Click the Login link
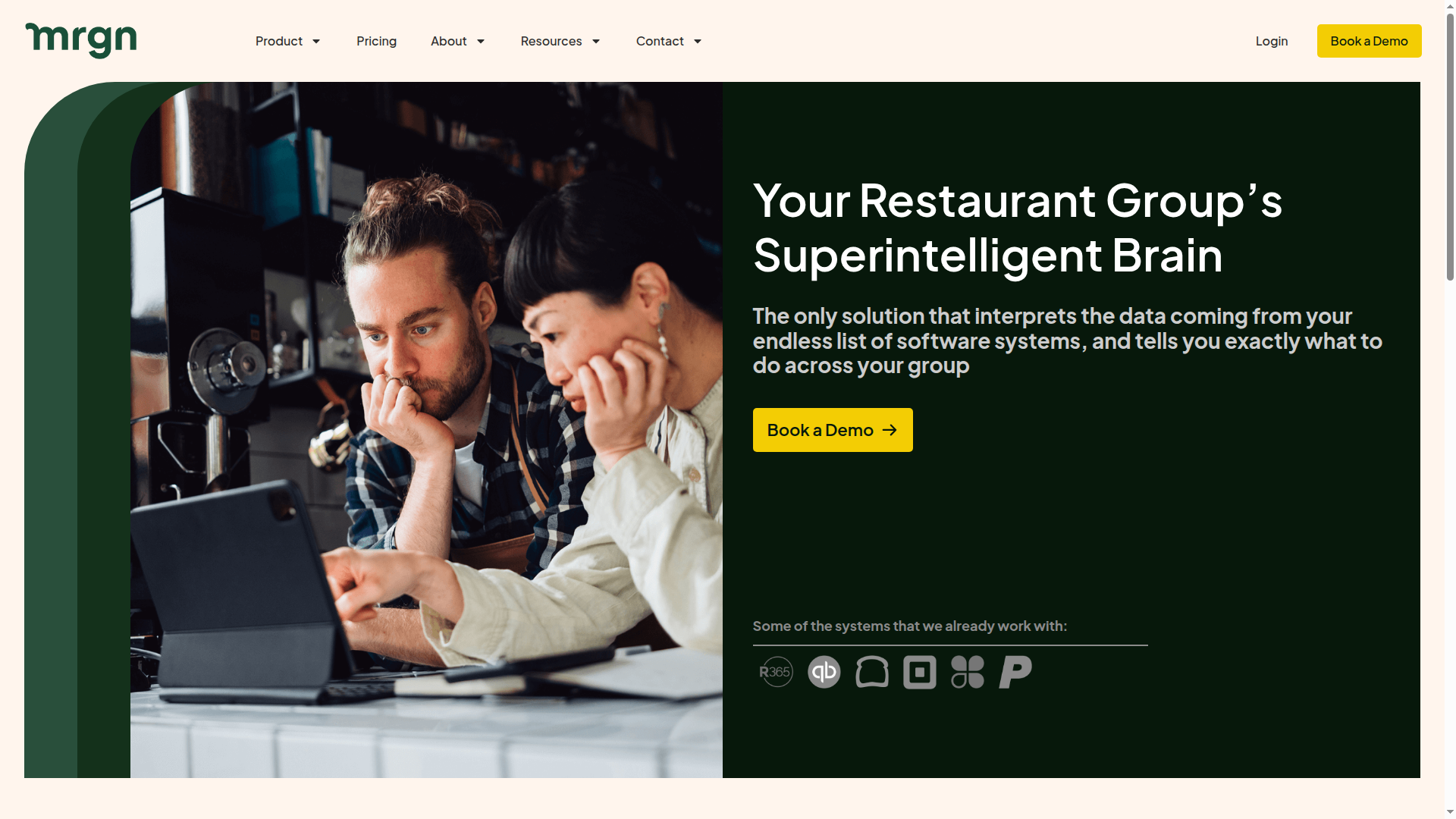This screenshot has width=1456, height=819. tap(1272, 41)
